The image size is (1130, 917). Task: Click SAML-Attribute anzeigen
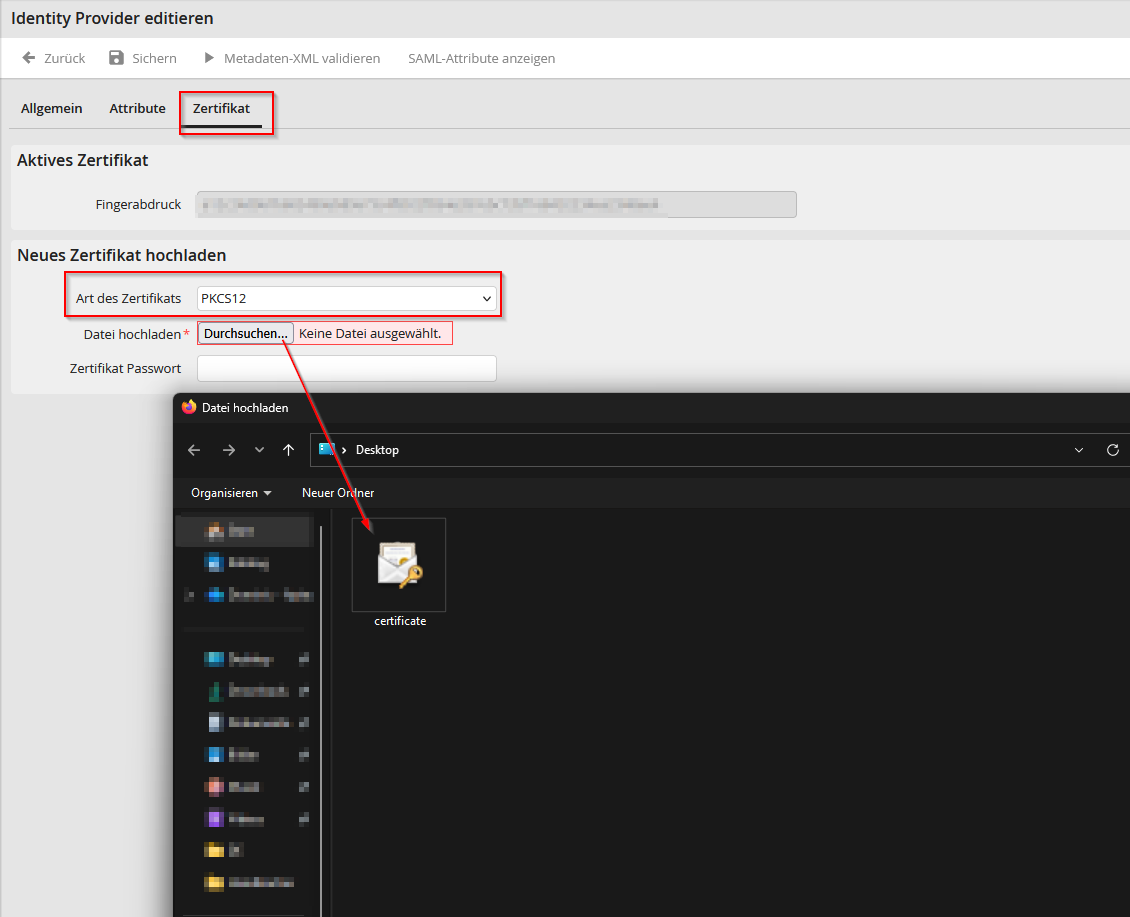tap(481, 58)
